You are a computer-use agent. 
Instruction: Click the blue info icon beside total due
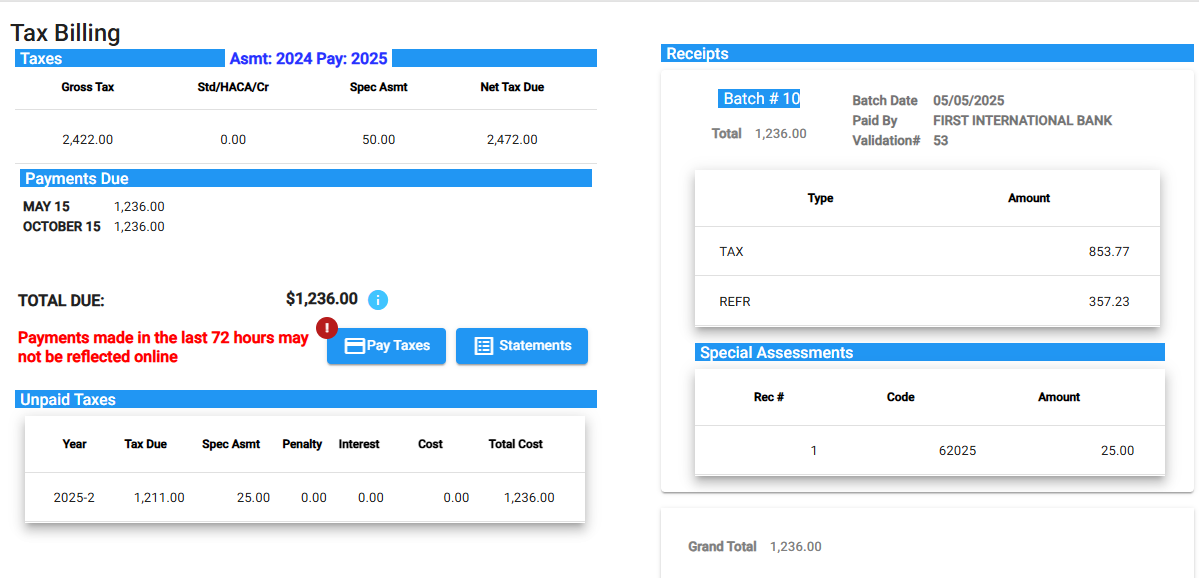(x=378, y=300)
